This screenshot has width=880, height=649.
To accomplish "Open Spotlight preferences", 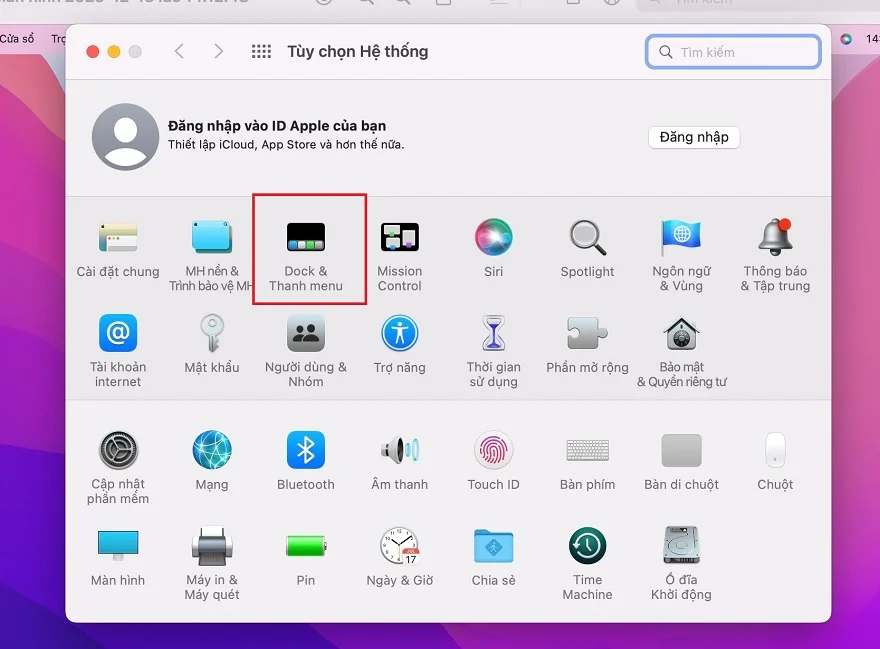I will click(587, 240).
